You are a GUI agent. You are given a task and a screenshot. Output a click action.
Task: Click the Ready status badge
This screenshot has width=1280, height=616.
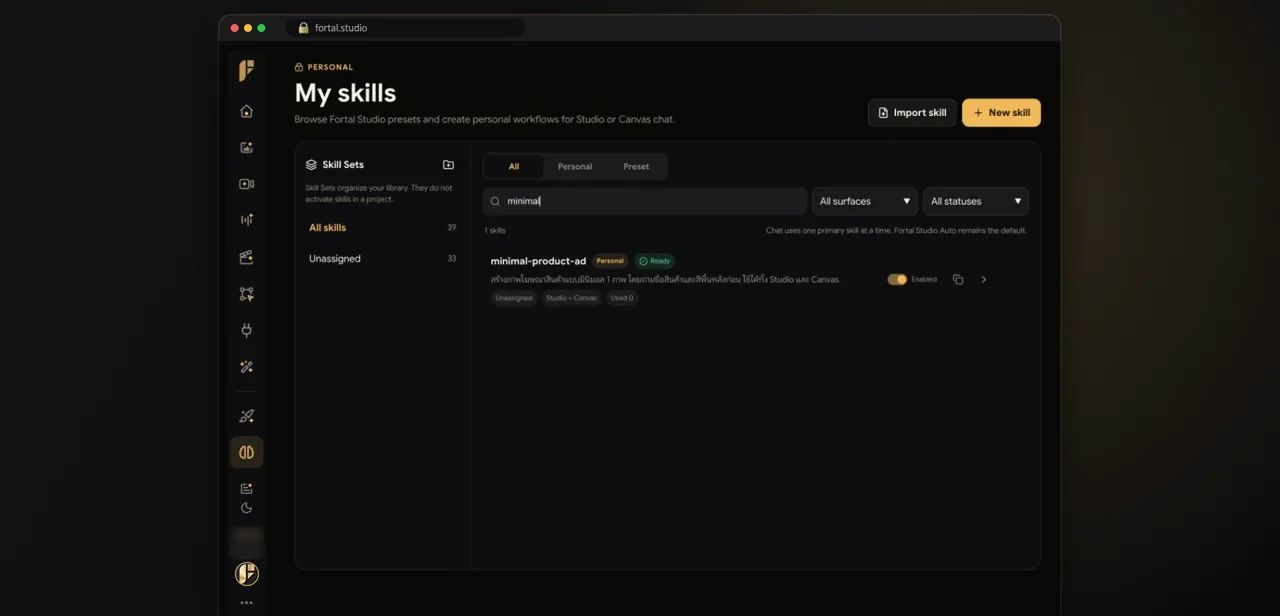tap(655, 261)
